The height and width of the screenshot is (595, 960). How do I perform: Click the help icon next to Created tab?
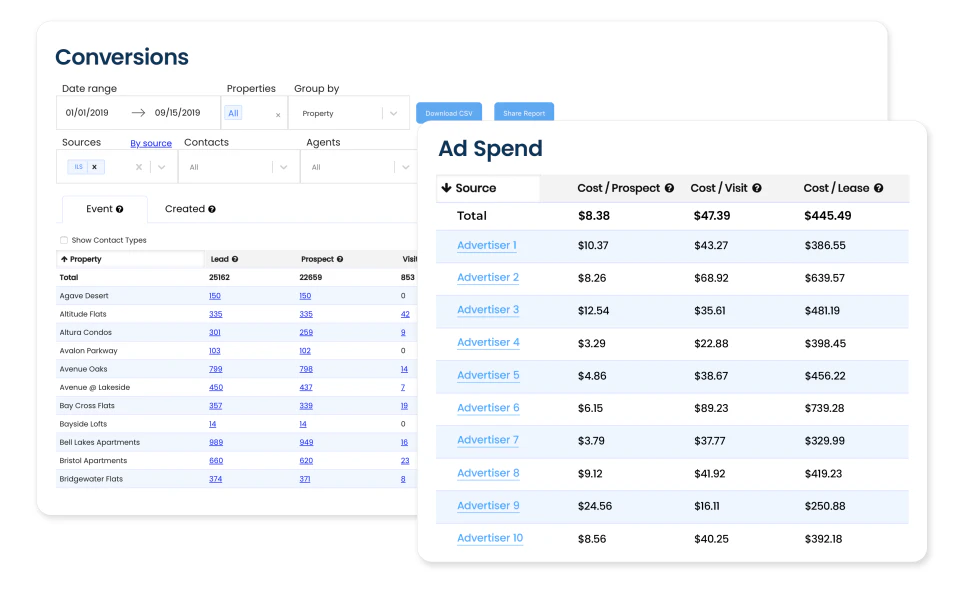pyautogui.click(x=212, y=208)
